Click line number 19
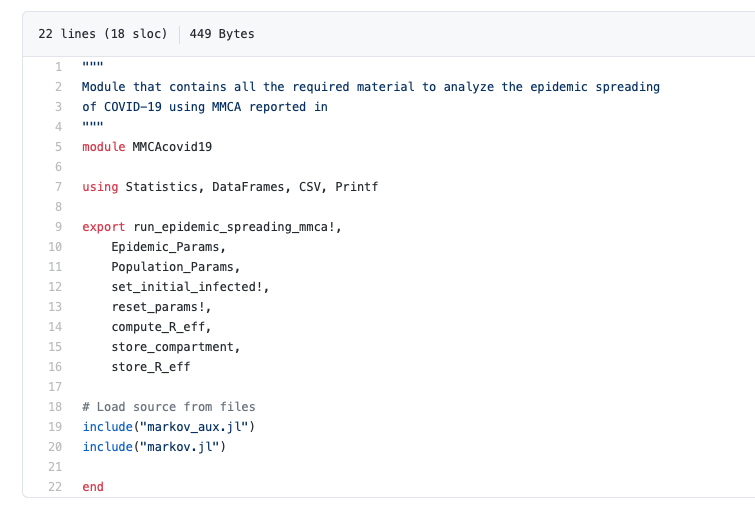 [x=55, y=427]
